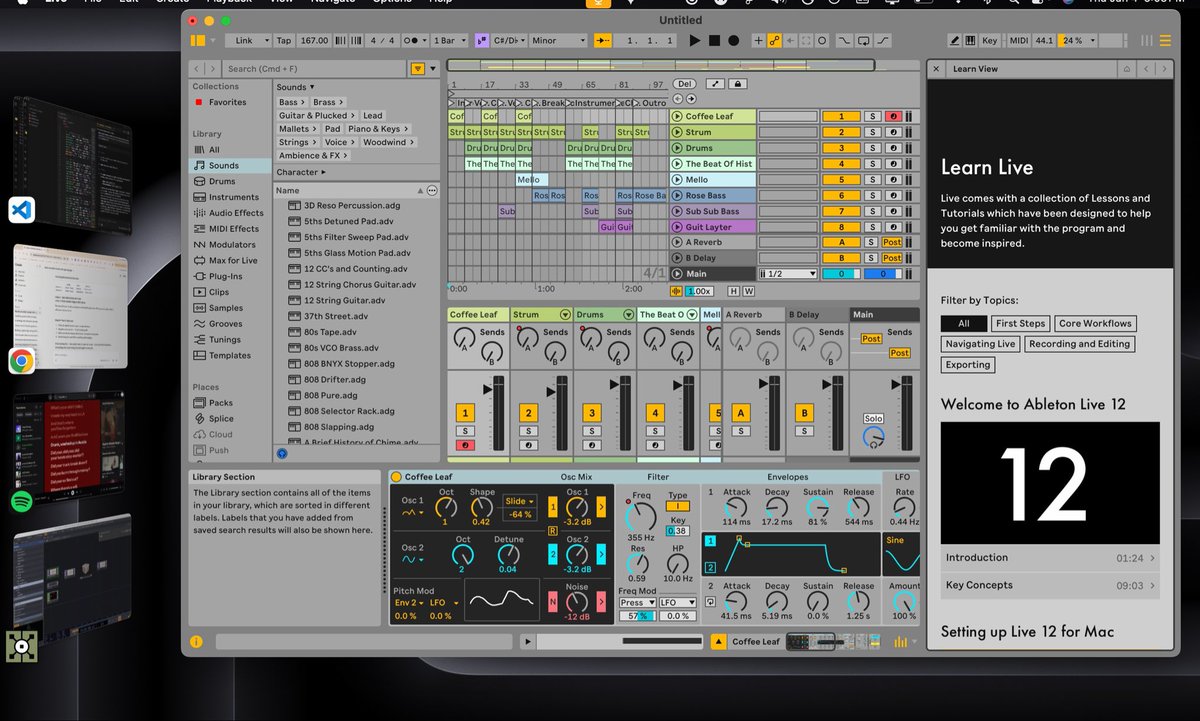Jump to next locator arrow
Screen dimensions: 1200x721
691,98
